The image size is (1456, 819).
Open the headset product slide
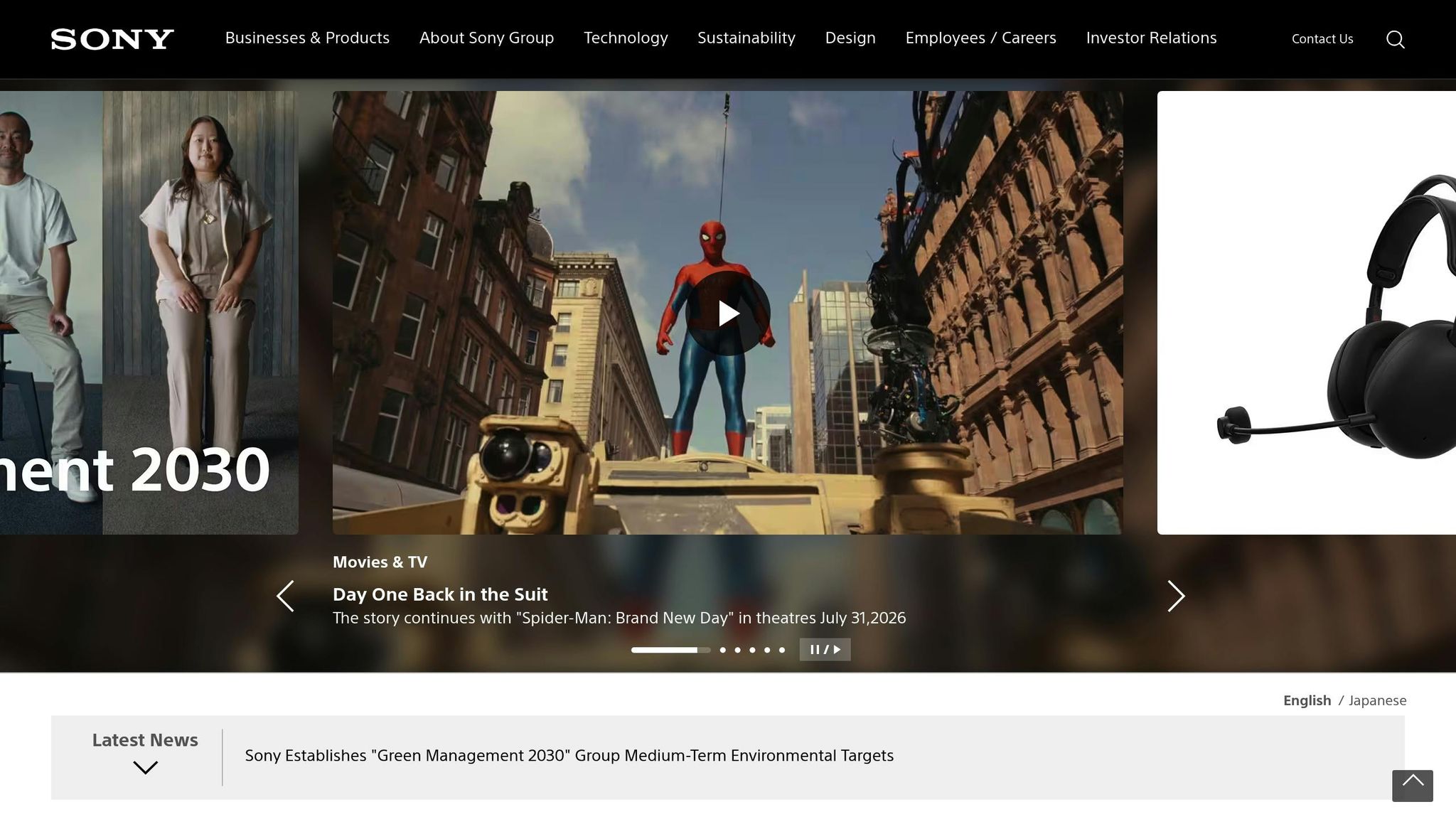click(x=1307, y=313)
